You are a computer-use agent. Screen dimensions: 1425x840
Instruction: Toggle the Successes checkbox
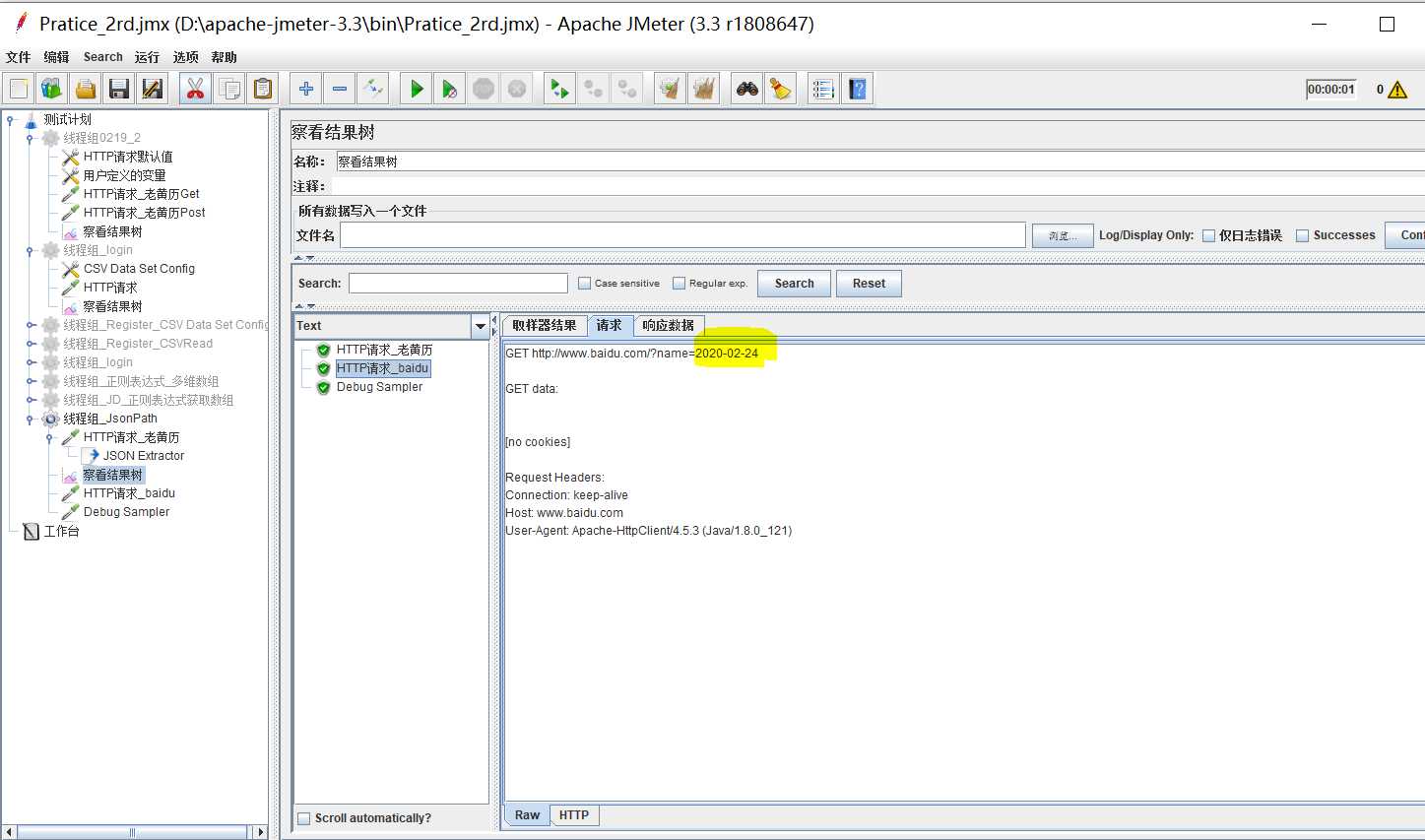(1302, 235)
